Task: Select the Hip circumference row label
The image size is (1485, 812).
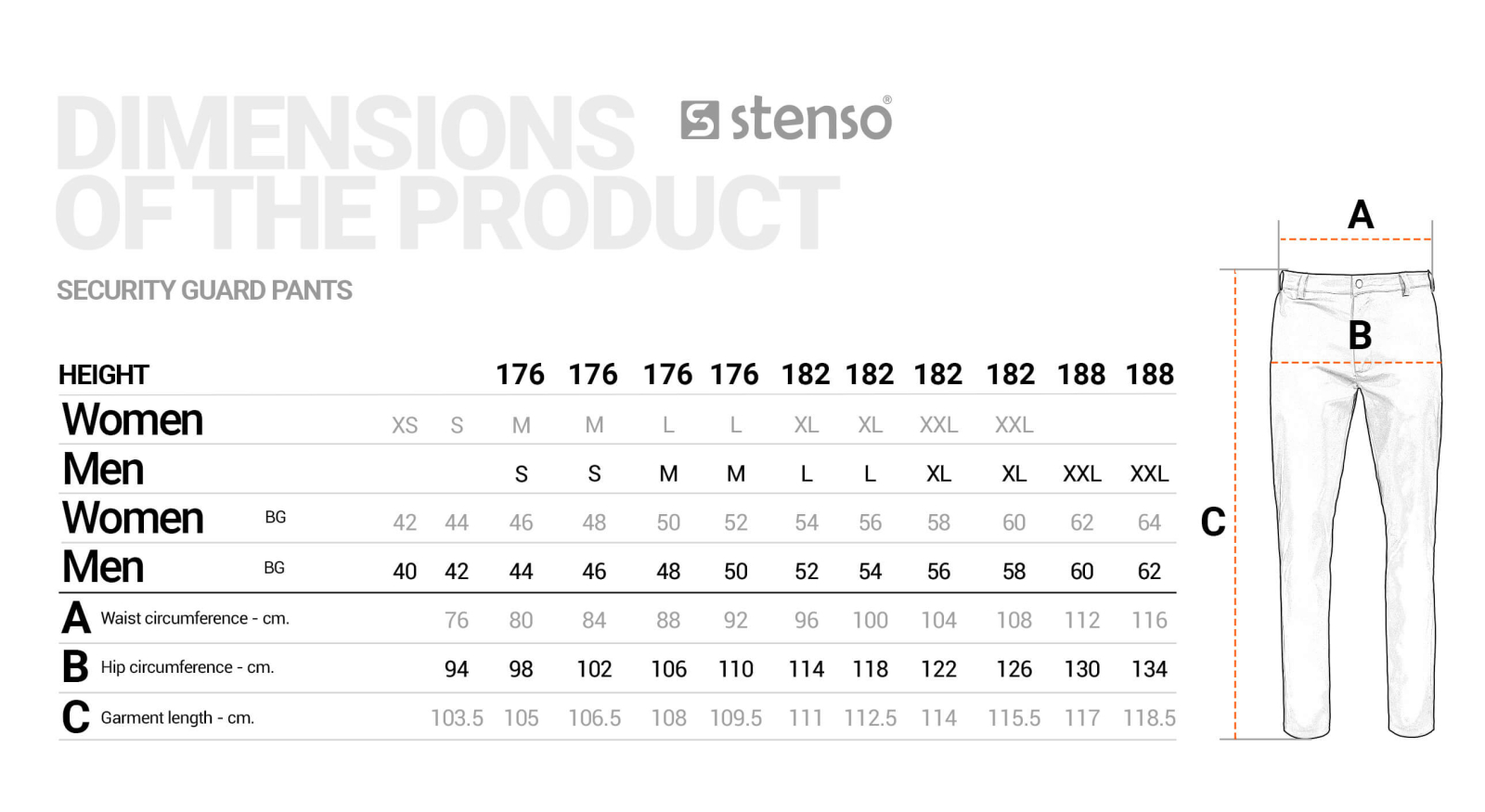Action: 187,667
